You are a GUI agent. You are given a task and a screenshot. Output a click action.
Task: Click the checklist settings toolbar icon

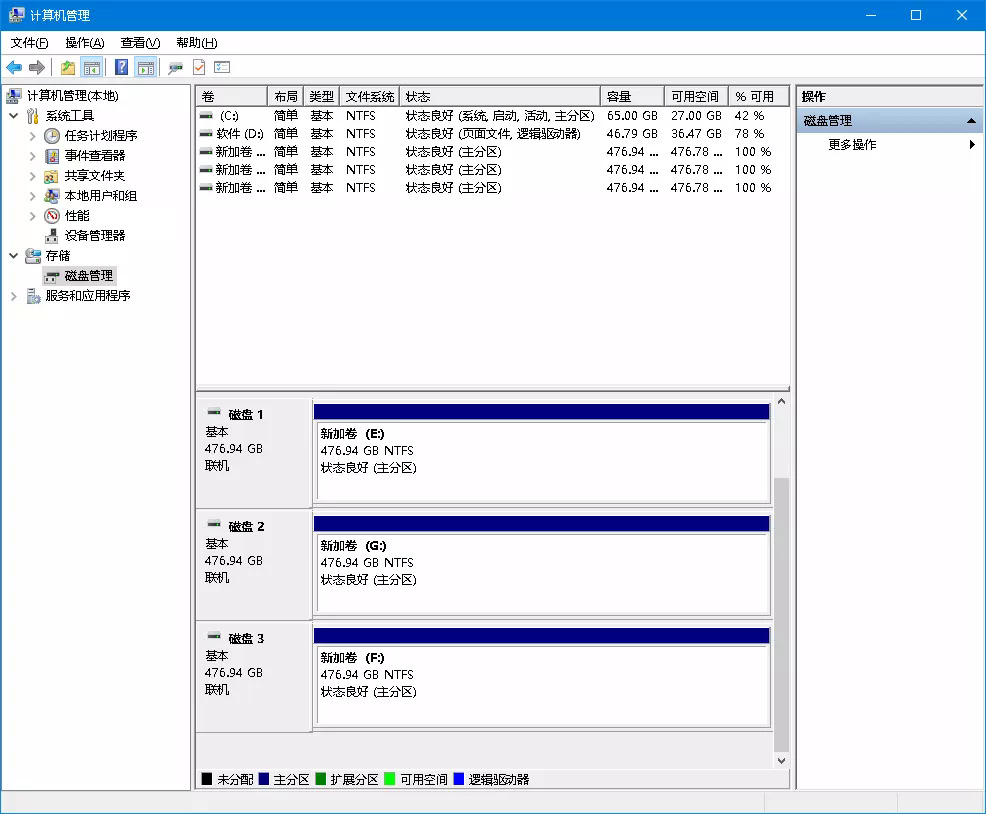tap(222, 67)
